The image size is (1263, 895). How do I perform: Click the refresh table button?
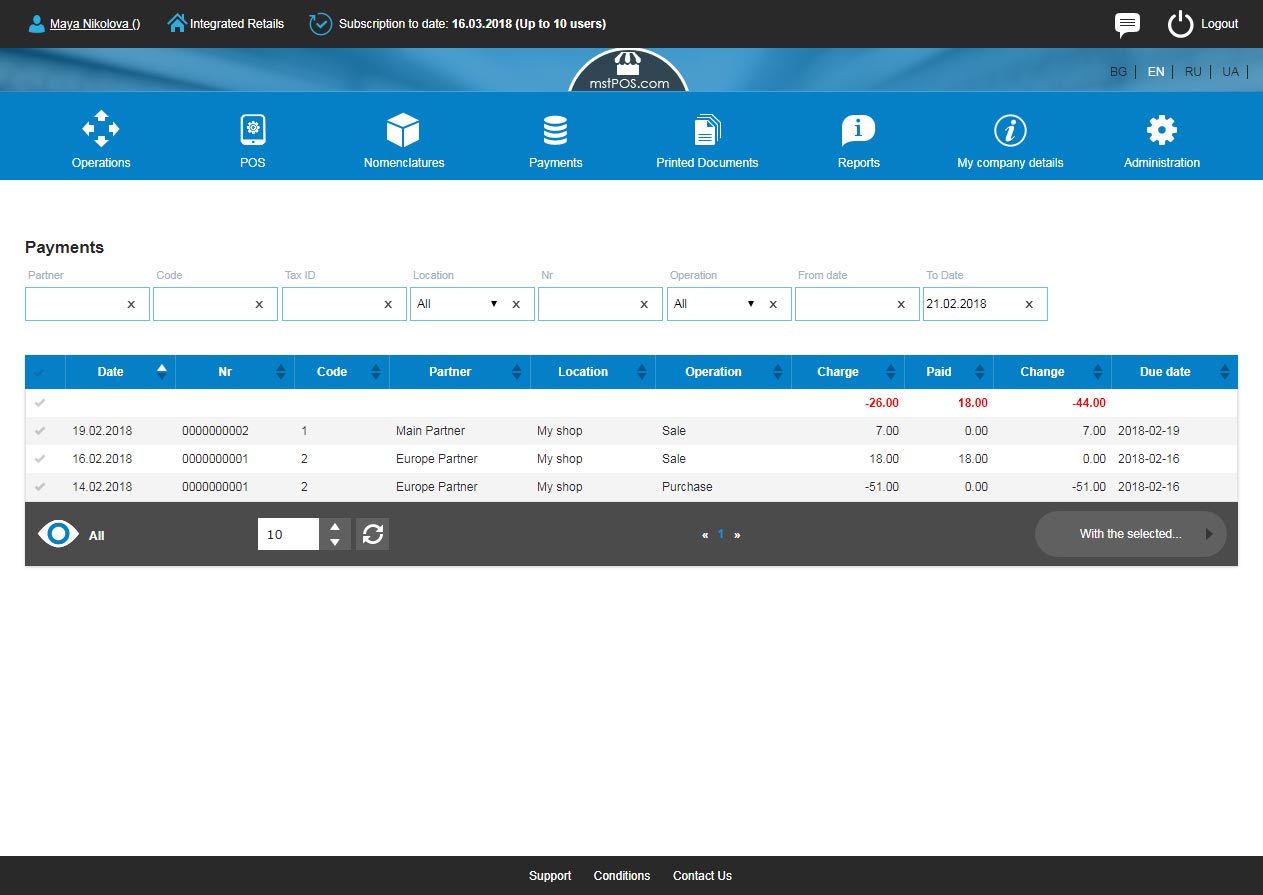[373, 534]
